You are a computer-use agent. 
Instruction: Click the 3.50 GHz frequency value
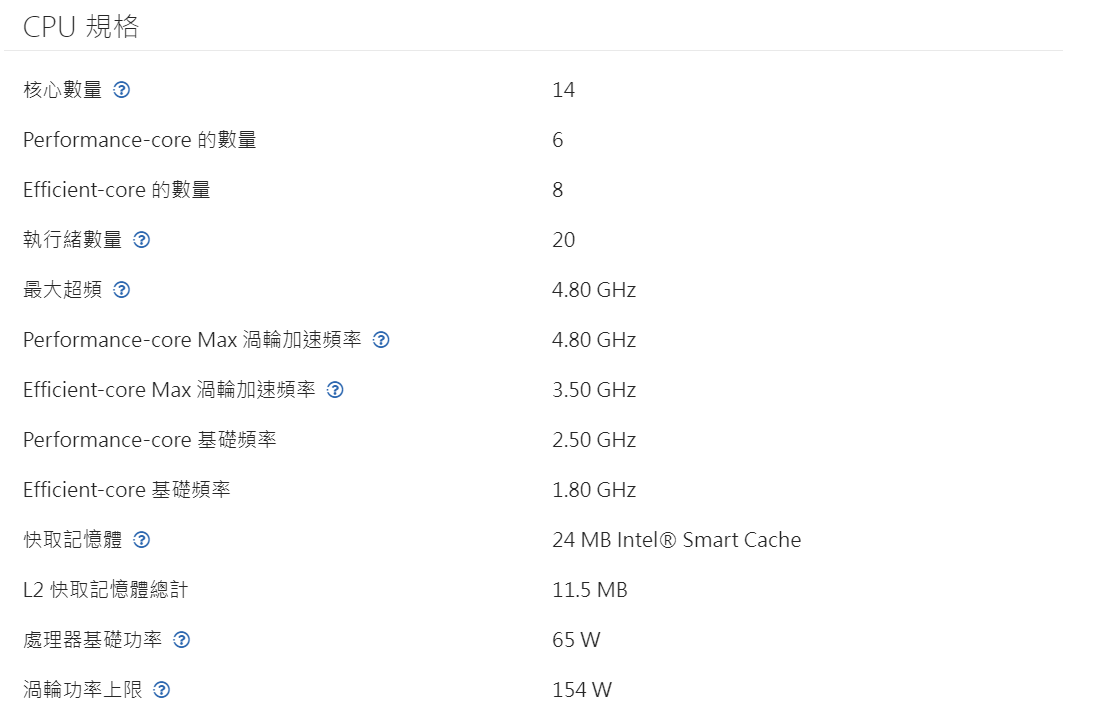coord(594,390)
